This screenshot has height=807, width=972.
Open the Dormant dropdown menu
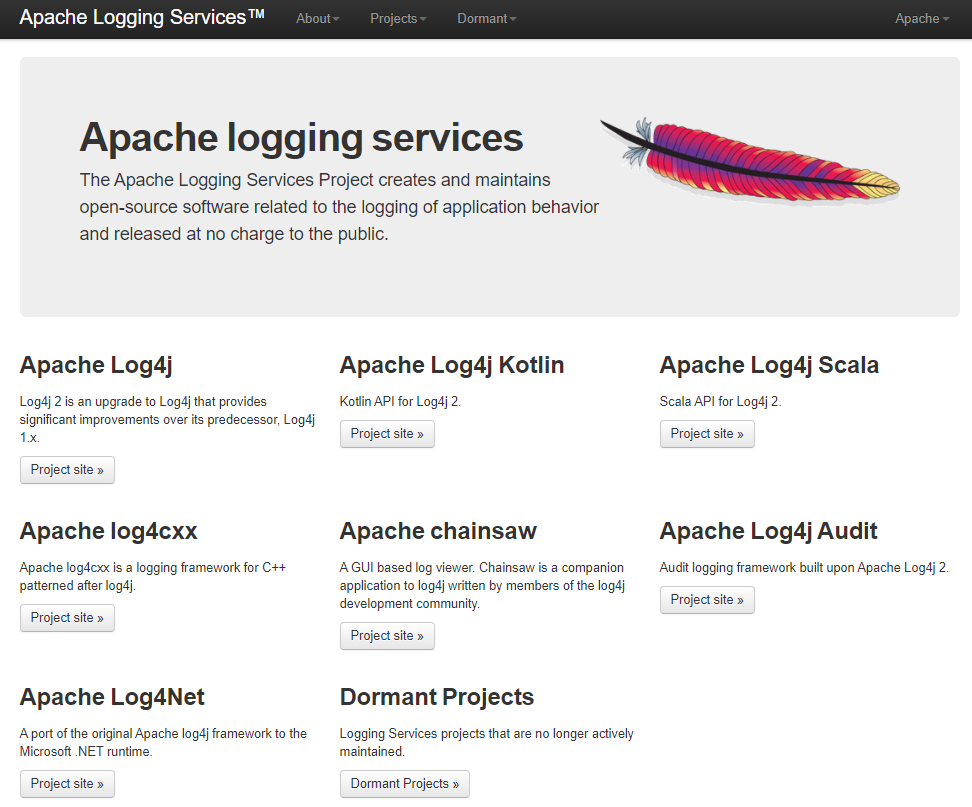pyautogui.click(x=487, y=19)
